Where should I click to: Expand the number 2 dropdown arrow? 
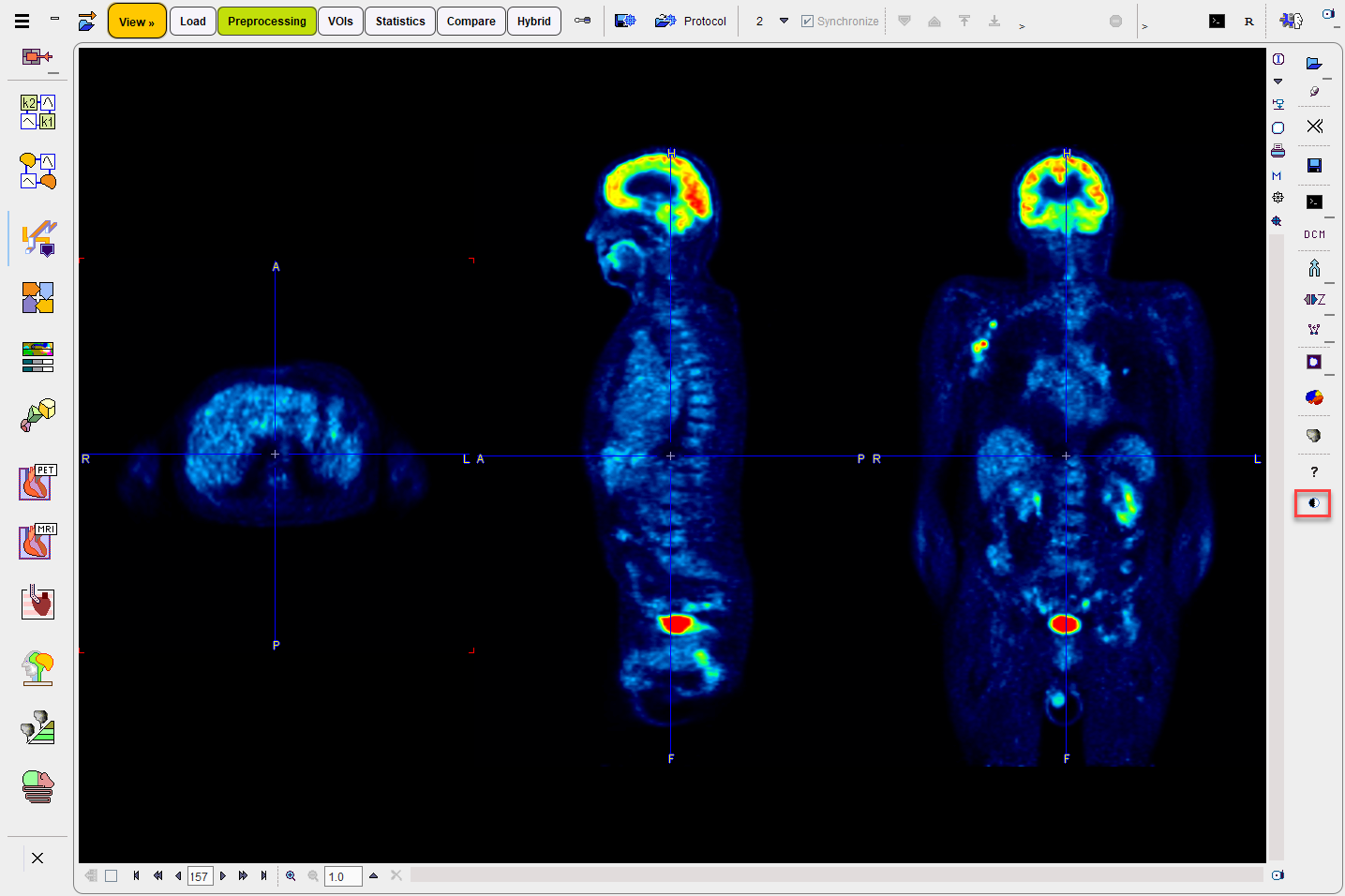tap(784, 21)
